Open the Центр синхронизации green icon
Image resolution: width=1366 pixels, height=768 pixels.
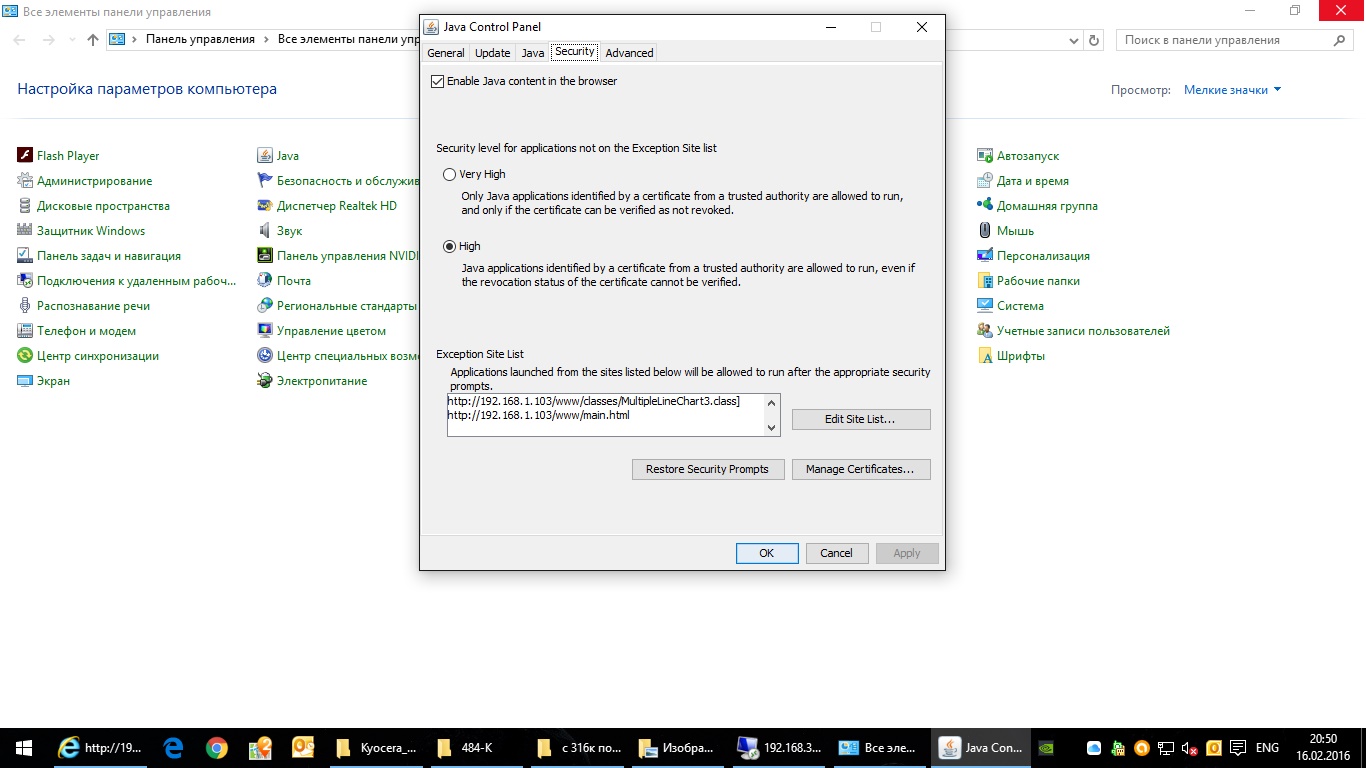click(x=25, y=355)
